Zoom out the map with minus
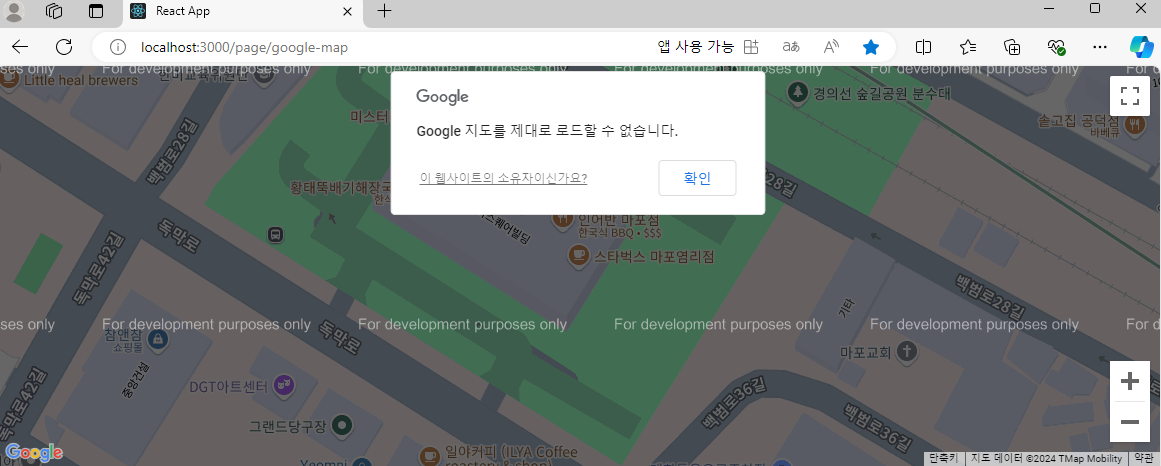The height and width of the screenshot is (466, 1161). [1129, 422]
